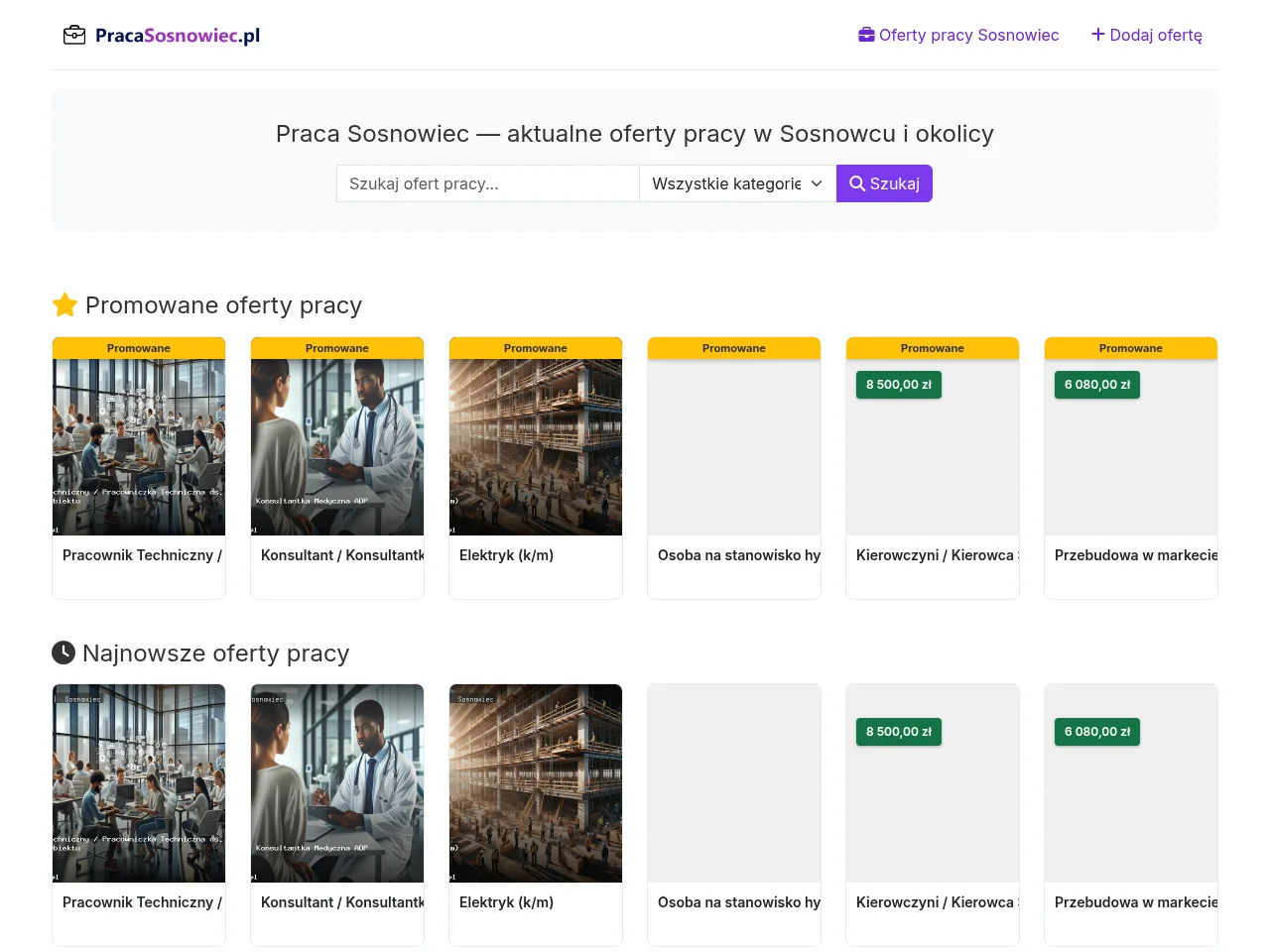Click the clock icon beside Najnowsze oferty pracy
Viewport: 1270px width, 952px height.
point(63,653)
